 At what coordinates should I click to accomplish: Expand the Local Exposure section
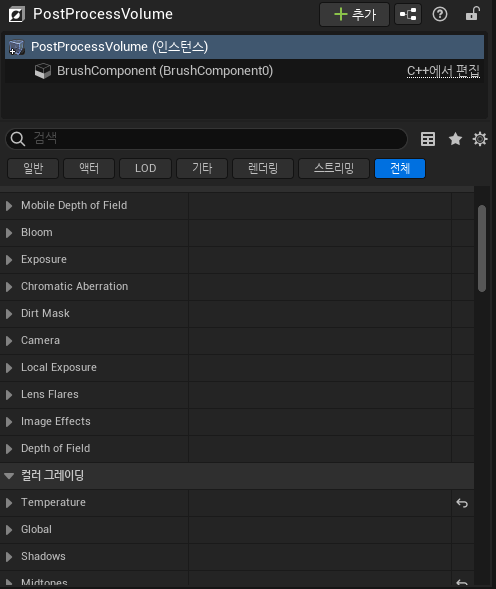point(9,368)
